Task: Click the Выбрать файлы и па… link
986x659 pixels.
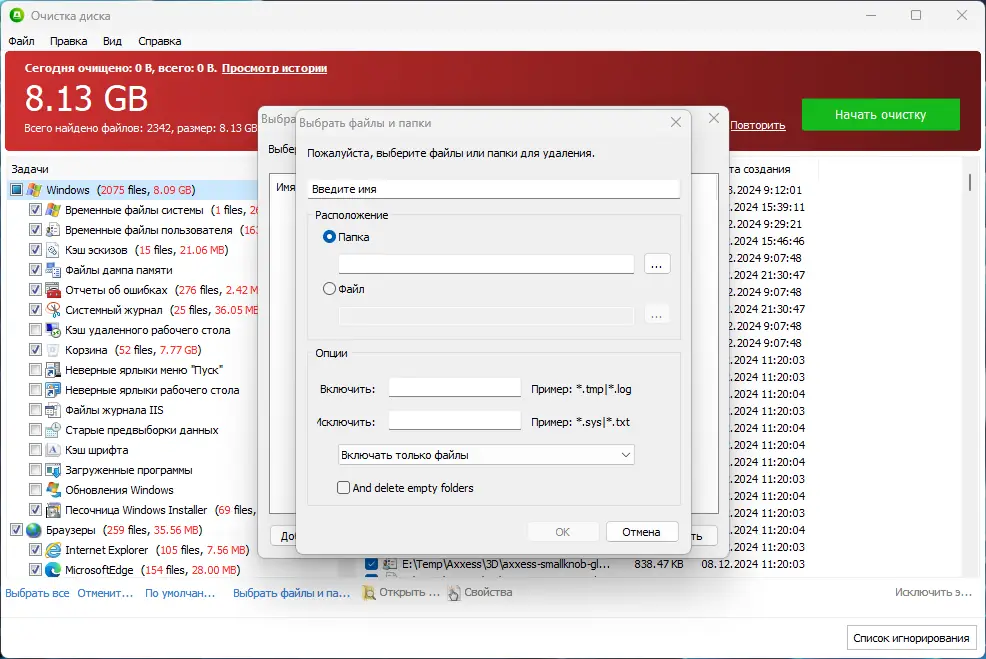Action: pyautogui.click(x=292, y=593)
